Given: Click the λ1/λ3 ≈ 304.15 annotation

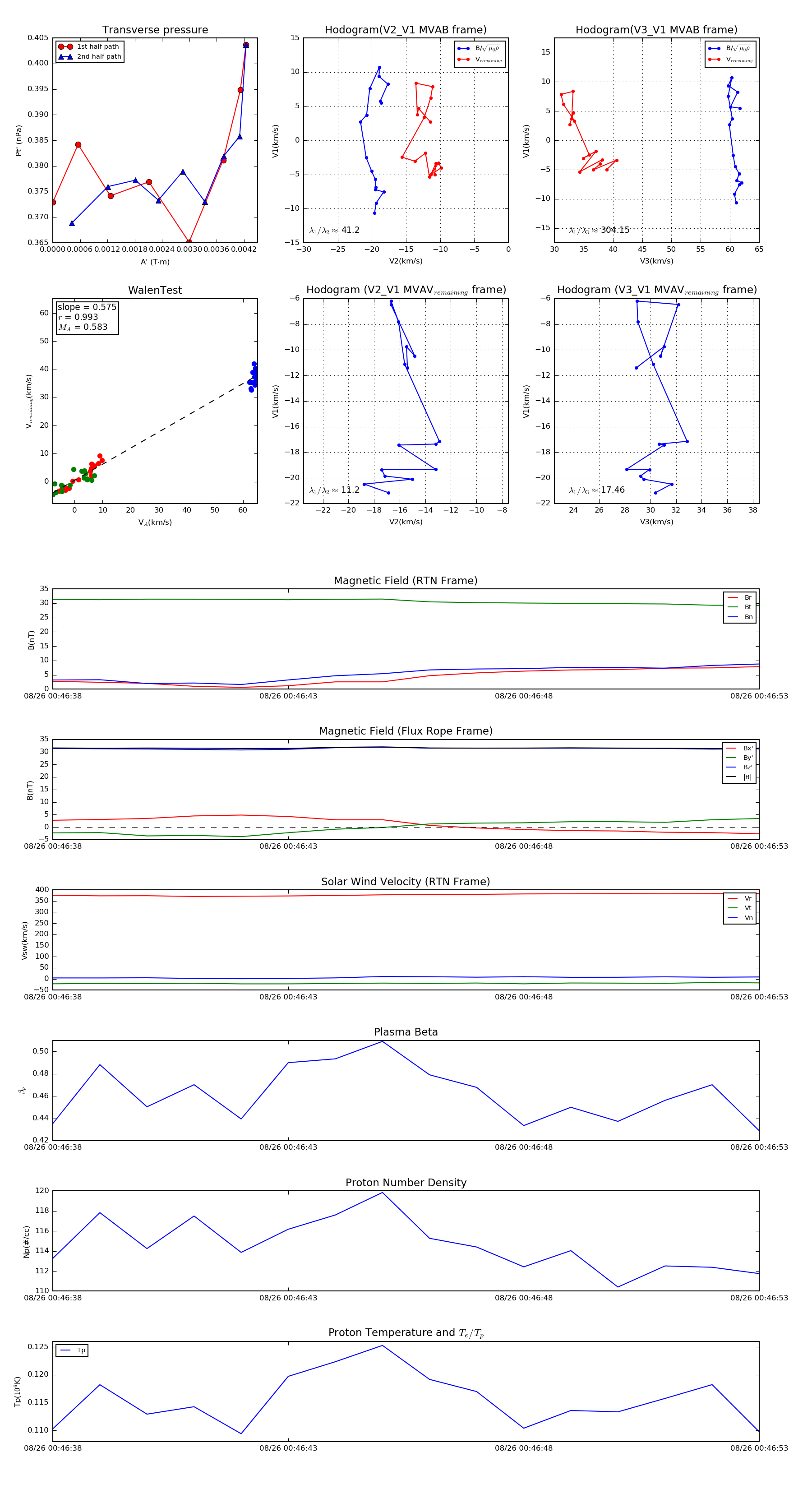Looking at the screenshot, I should click(600, 230).
